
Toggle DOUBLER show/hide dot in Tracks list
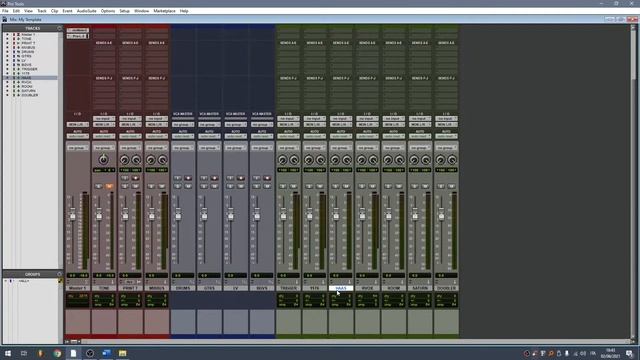7,95
